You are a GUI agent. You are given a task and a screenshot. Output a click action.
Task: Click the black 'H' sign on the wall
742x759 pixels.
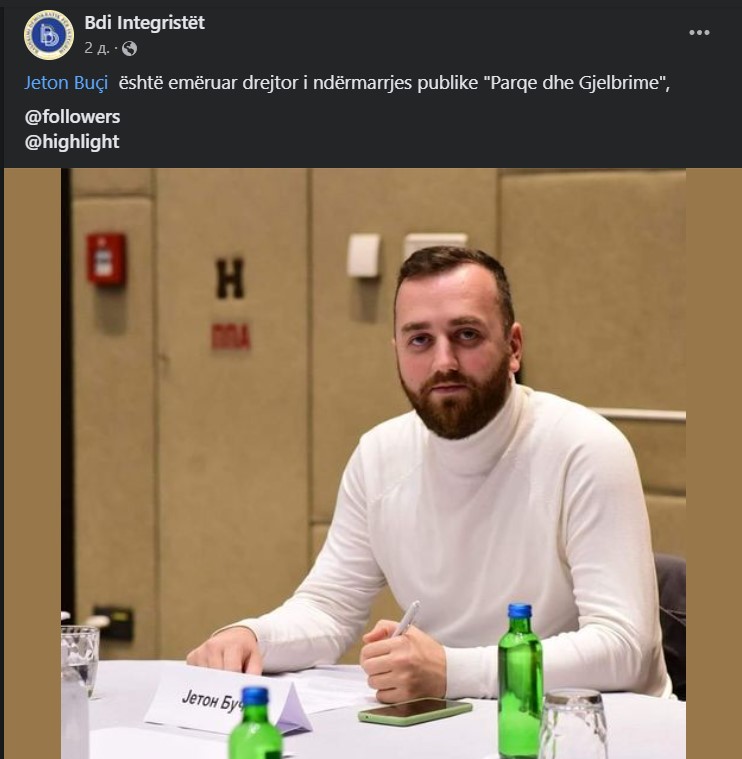[229, 278]
